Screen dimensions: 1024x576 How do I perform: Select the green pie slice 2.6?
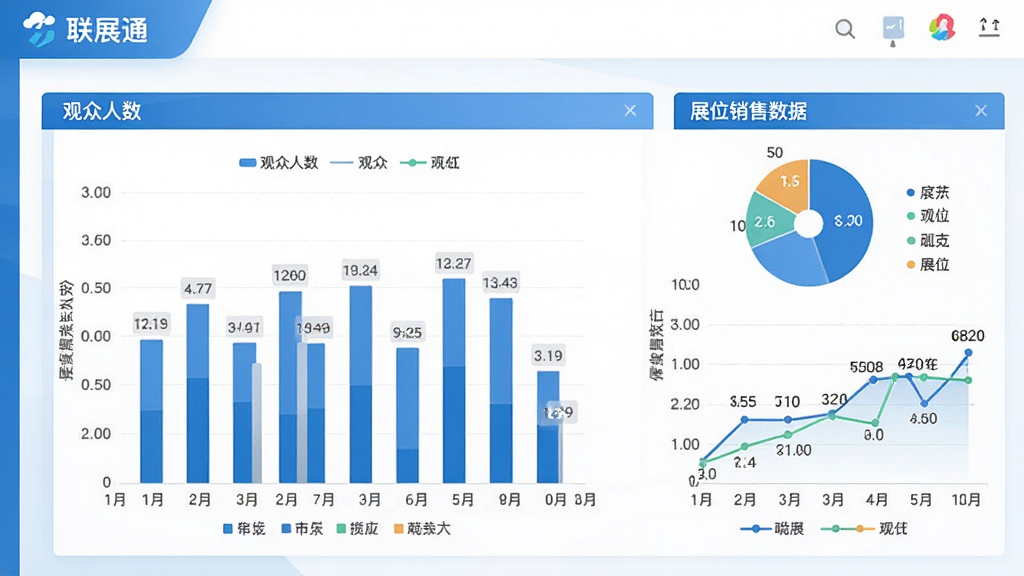(x=765, y=222)
